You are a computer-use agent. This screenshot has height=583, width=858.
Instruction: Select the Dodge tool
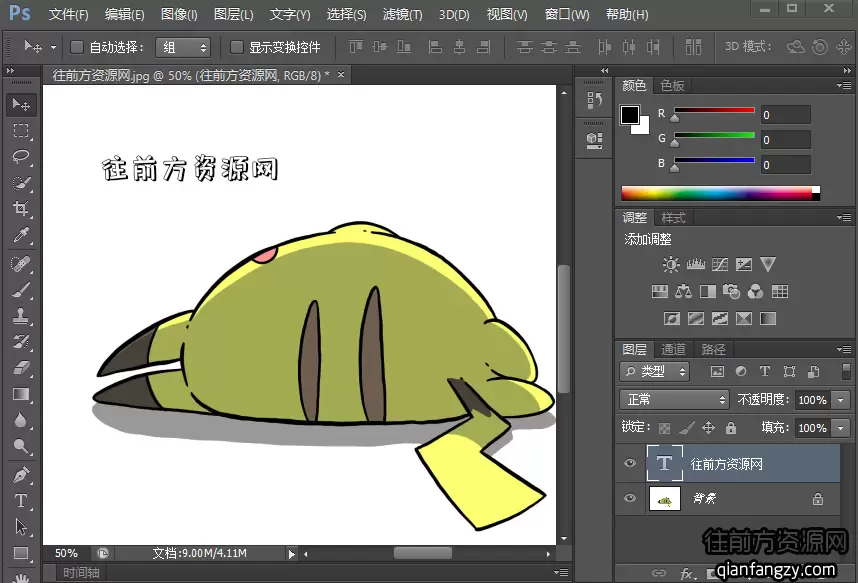click(x=21, y=446)
